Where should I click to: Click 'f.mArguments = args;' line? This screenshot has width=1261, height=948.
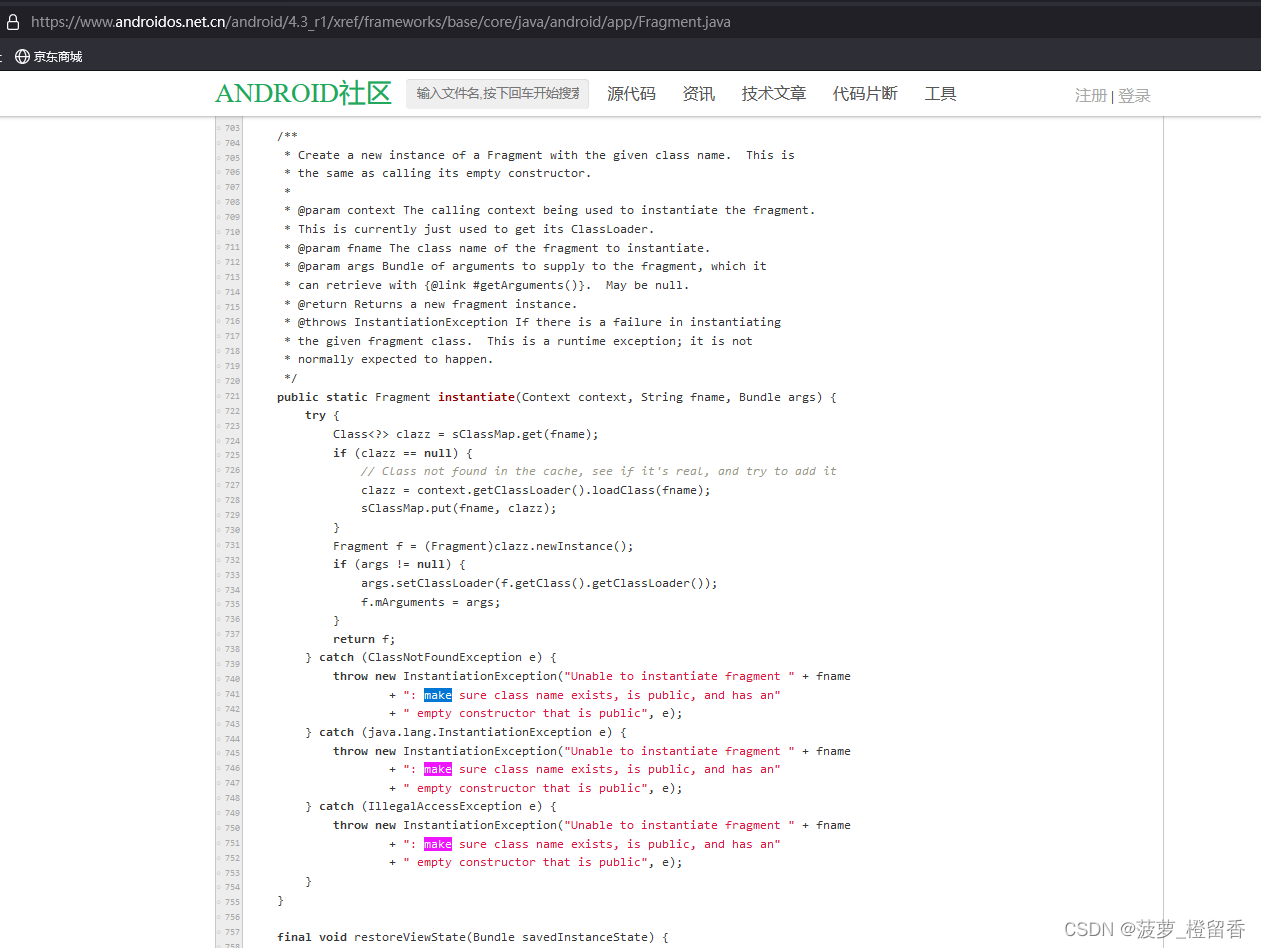pyautogui.click(x=431, y=602)
